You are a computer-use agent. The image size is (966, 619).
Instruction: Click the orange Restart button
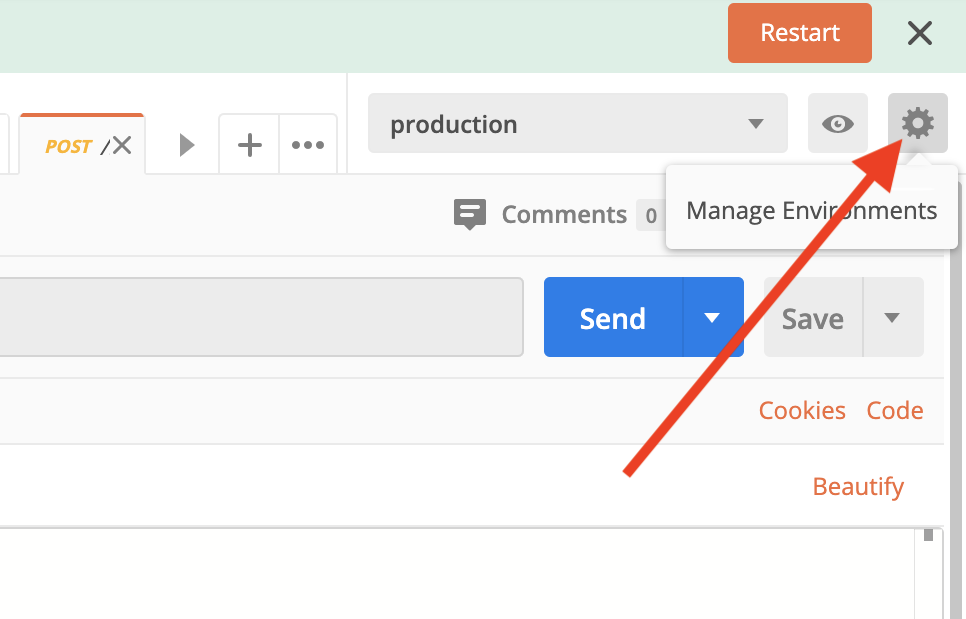coord(800,33)
